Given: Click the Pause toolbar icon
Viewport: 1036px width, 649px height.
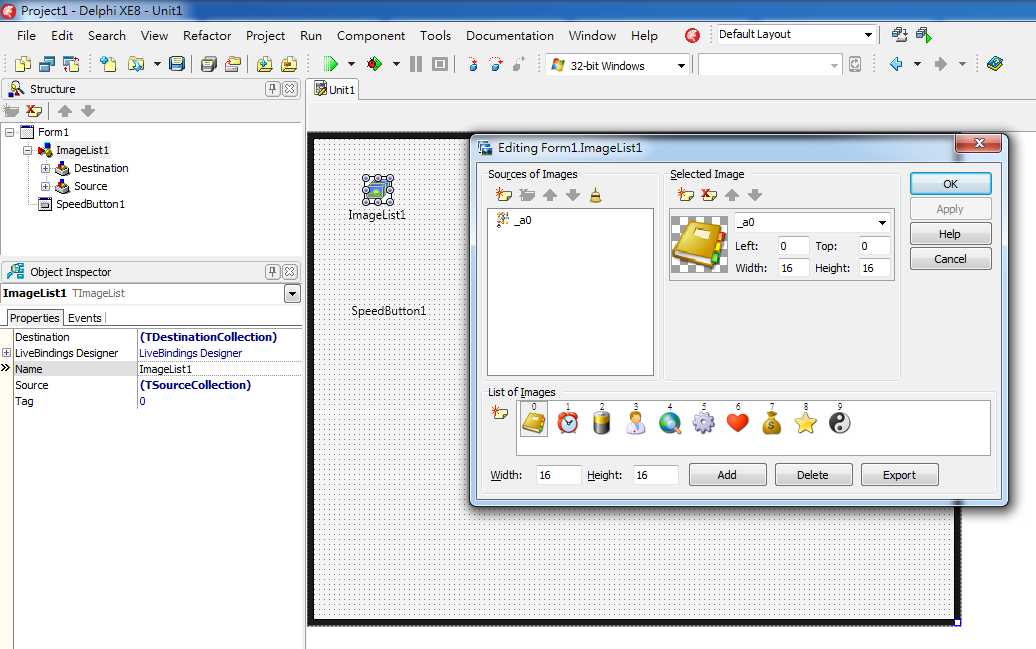Looking at the screenshot, I should click(x=416, y=64).
